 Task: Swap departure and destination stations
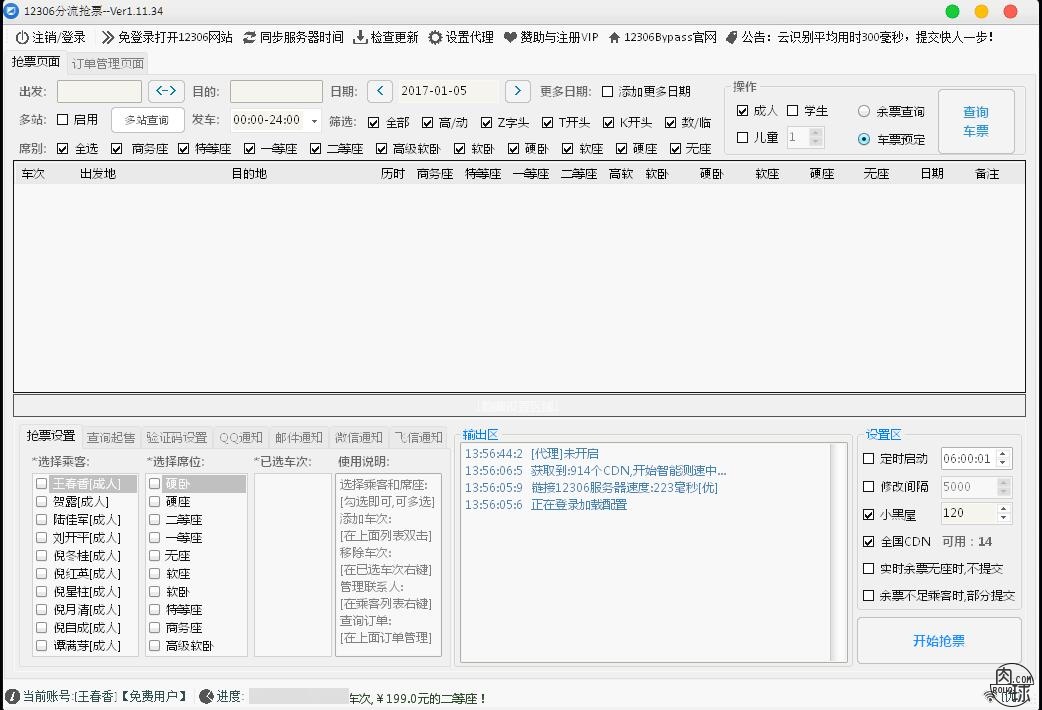[x=166, y=90]
